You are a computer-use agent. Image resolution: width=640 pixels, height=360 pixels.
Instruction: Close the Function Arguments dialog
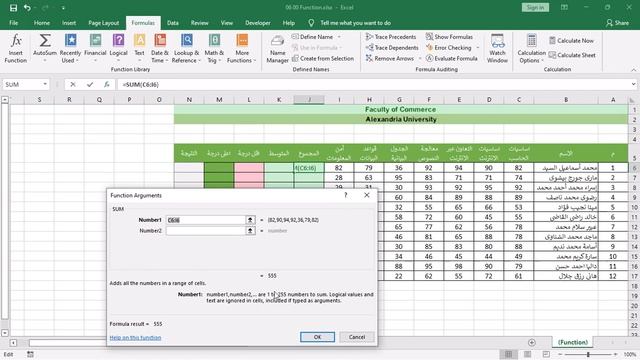click(x=367, y=195)
